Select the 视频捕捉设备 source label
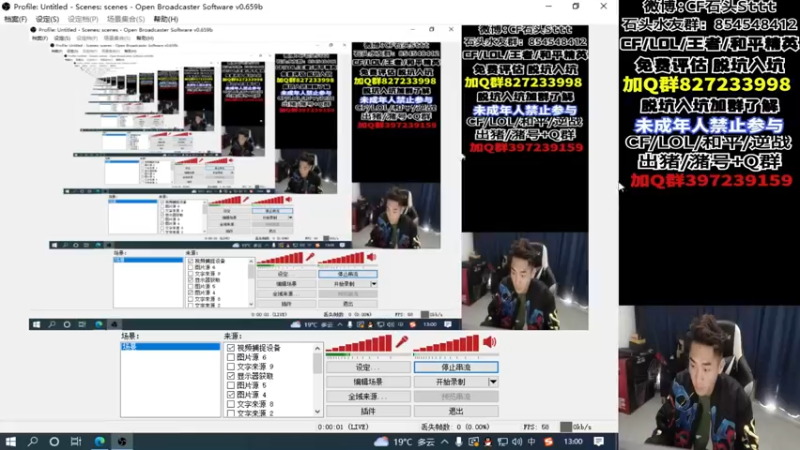The height and width of the screenshot is (450, 800). (259, 347)
